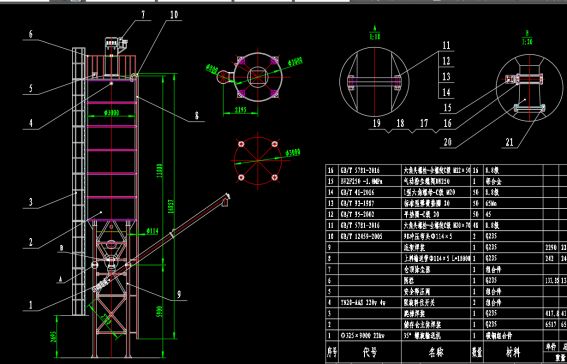
Task: Click balloon label 7 above the dust collector
Action: pos(143,15)
